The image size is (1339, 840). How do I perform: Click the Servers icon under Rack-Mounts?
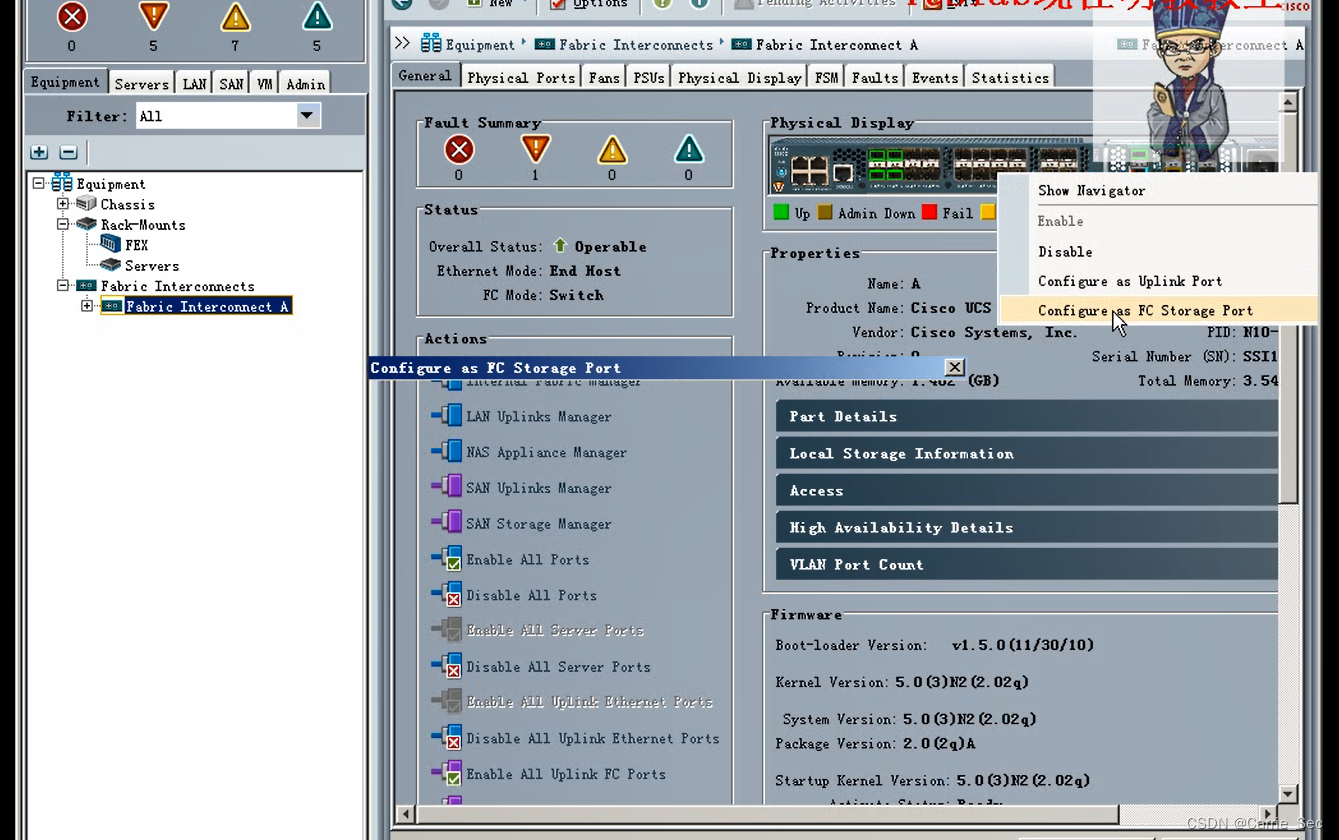[x=110, y=265]
